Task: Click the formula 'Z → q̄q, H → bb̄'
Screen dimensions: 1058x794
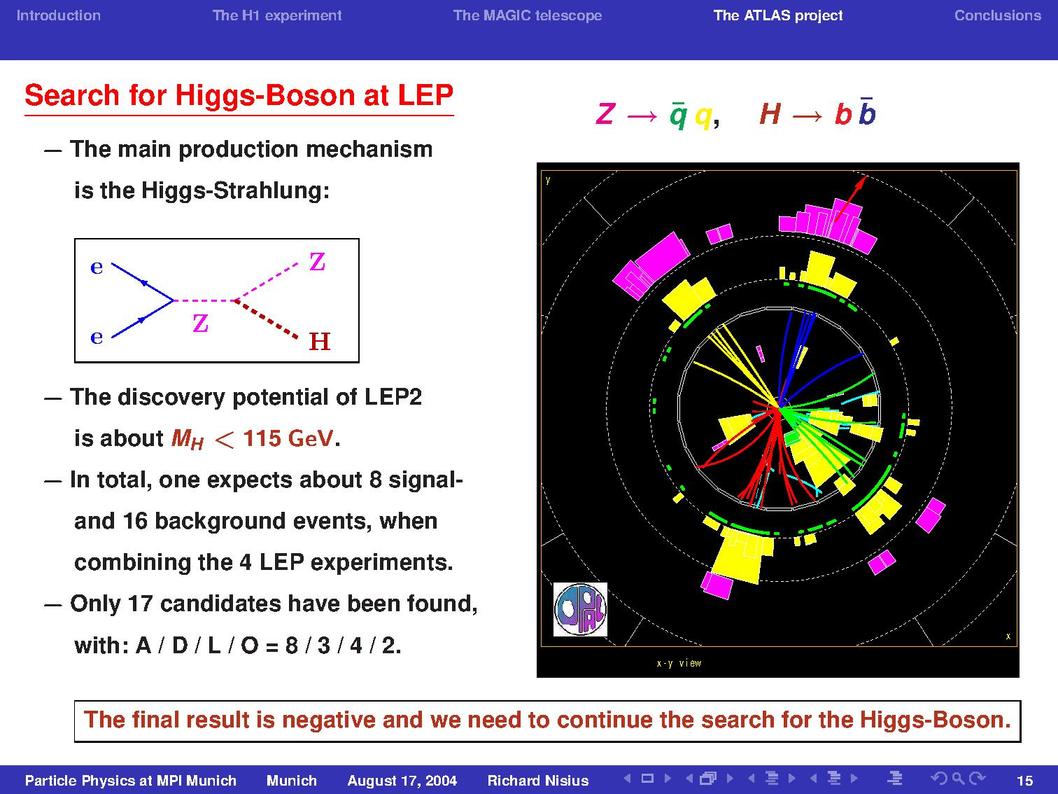Action: [735, 113]
